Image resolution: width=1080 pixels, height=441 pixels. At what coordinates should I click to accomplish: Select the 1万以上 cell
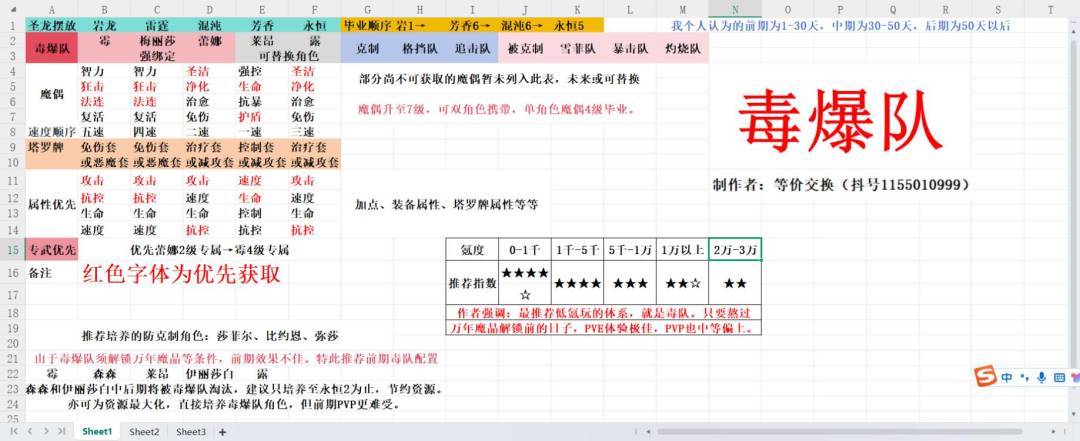pos(682,249)
